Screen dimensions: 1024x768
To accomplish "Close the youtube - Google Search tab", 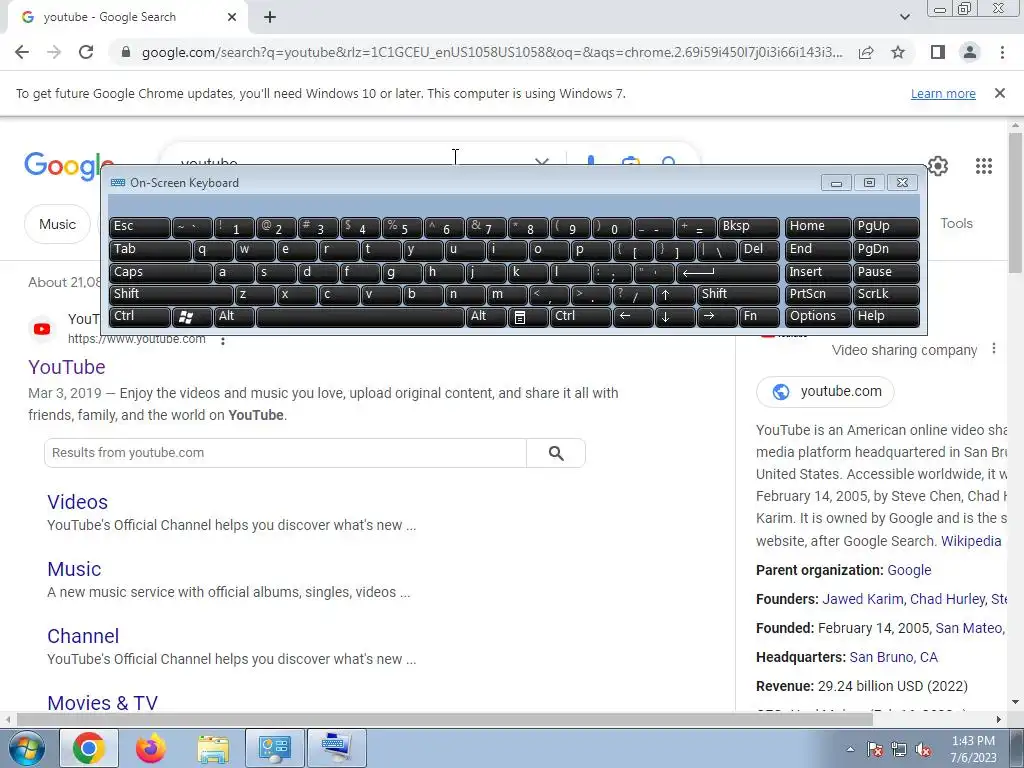I will [232, 17].
